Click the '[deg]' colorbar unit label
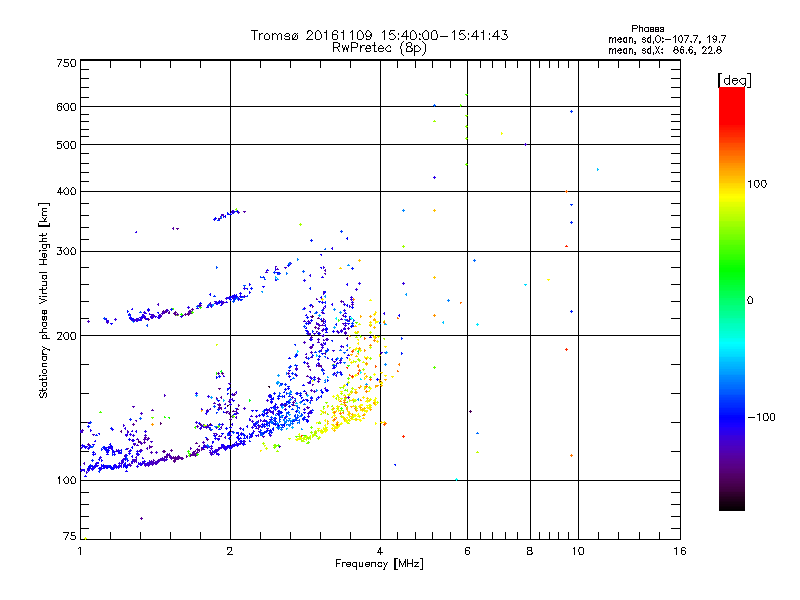 [734, 80]
